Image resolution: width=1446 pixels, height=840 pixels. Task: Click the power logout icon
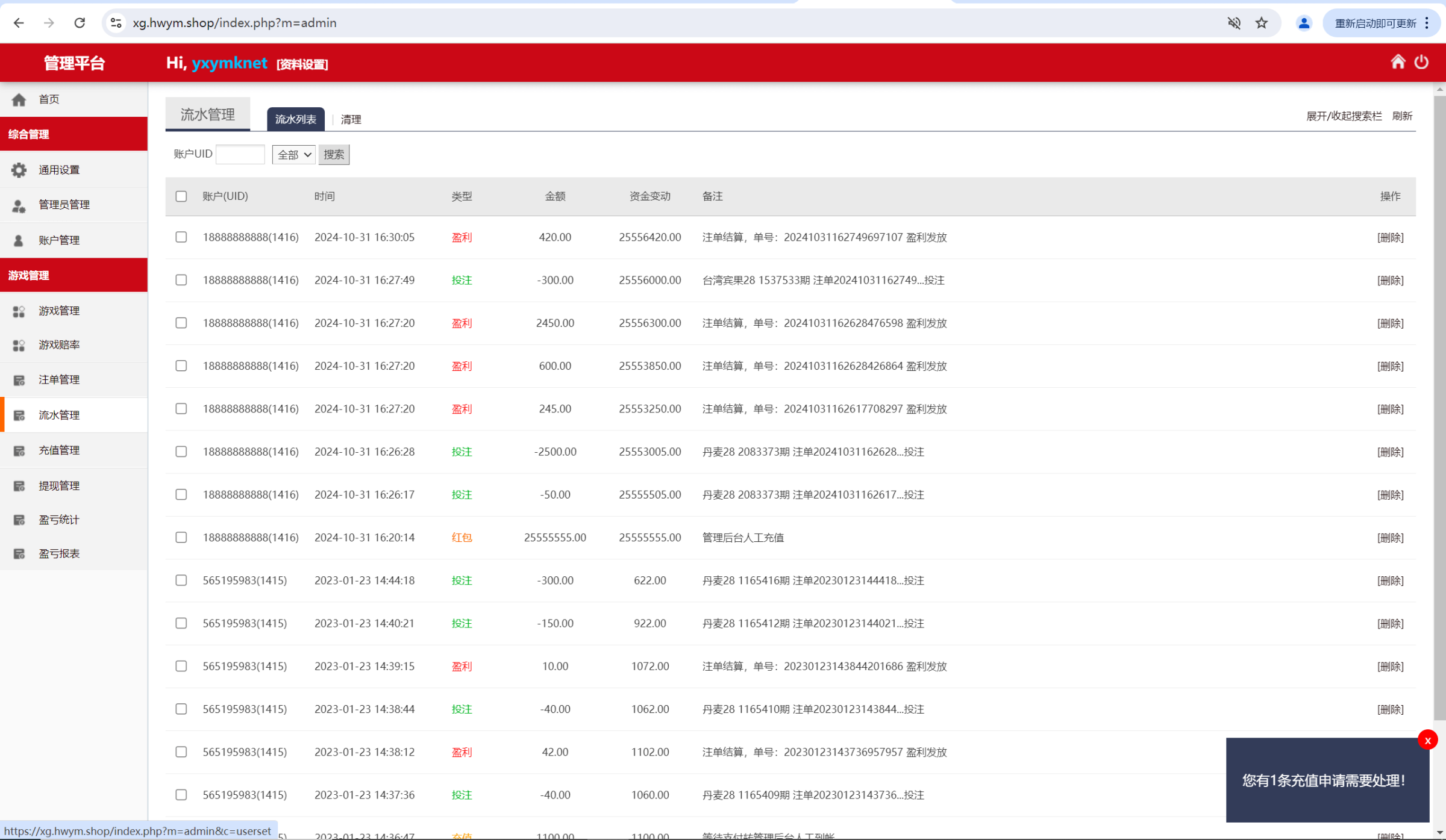click(1421, 62)
